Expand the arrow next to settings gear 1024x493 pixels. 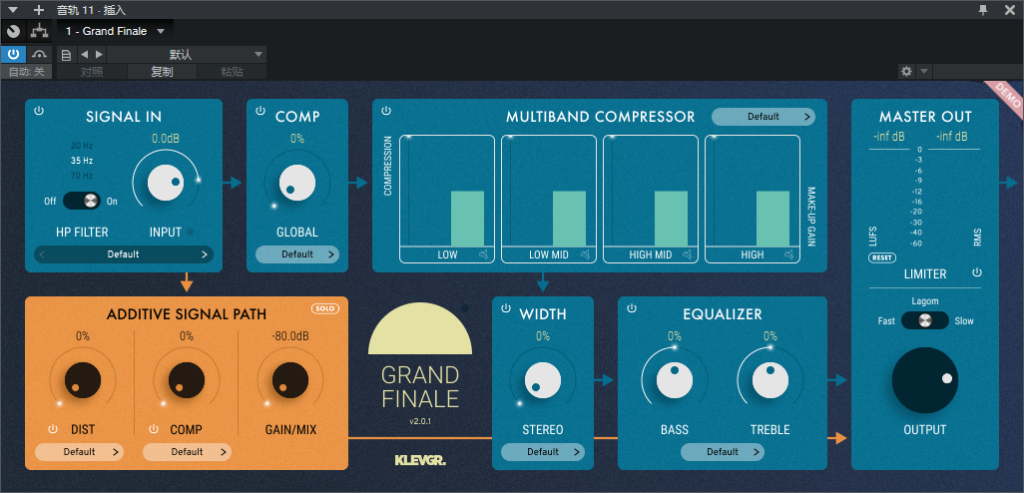pyautogui.click(x=923, y=71)
